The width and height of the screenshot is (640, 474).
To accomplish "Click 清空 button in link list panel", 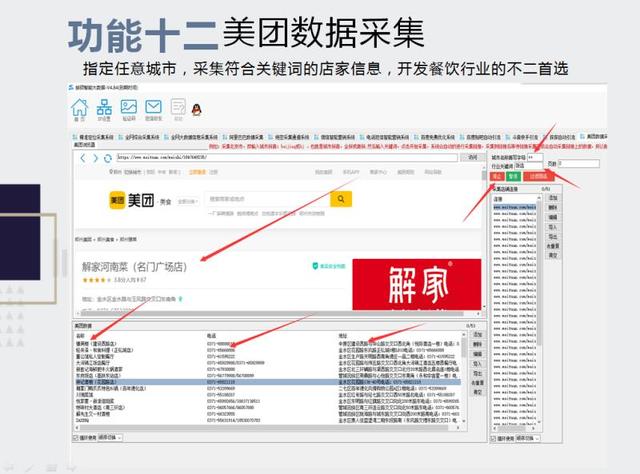I will (553, 255).
